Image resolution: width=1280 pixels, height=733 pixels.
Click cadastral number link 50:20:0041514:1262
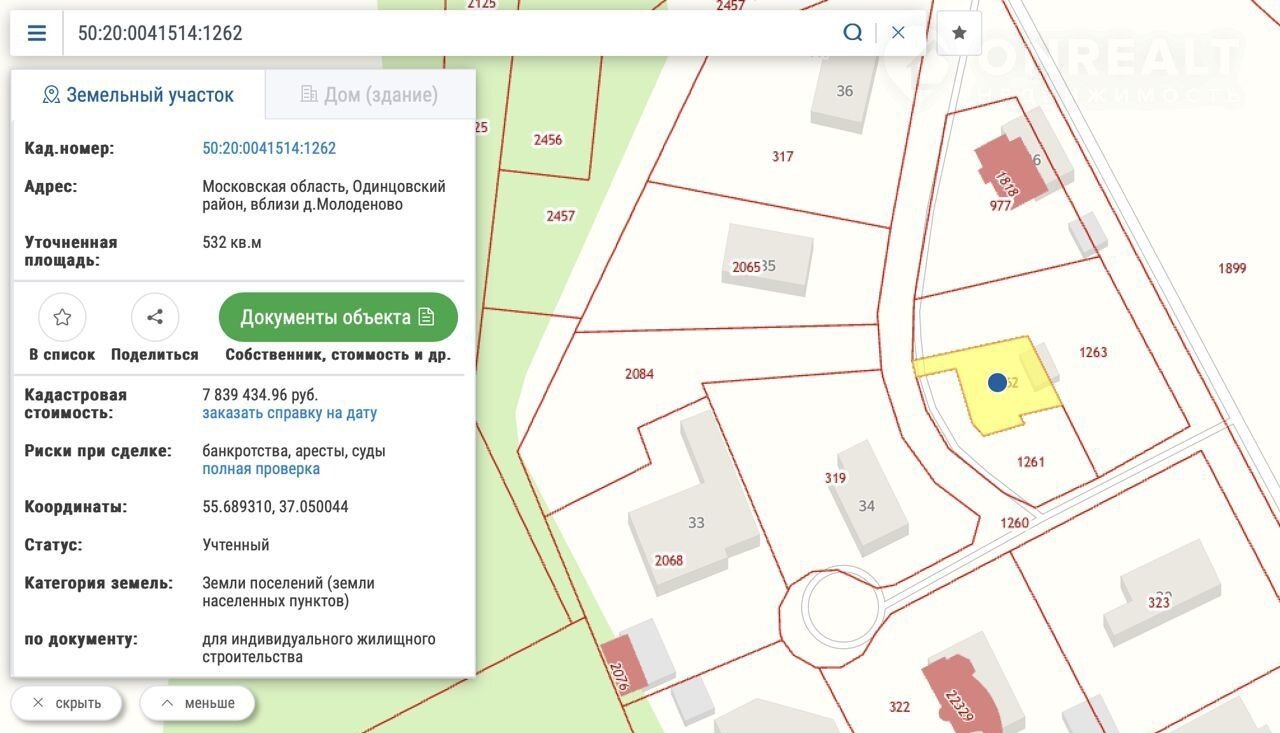click(x=269, y=148)
